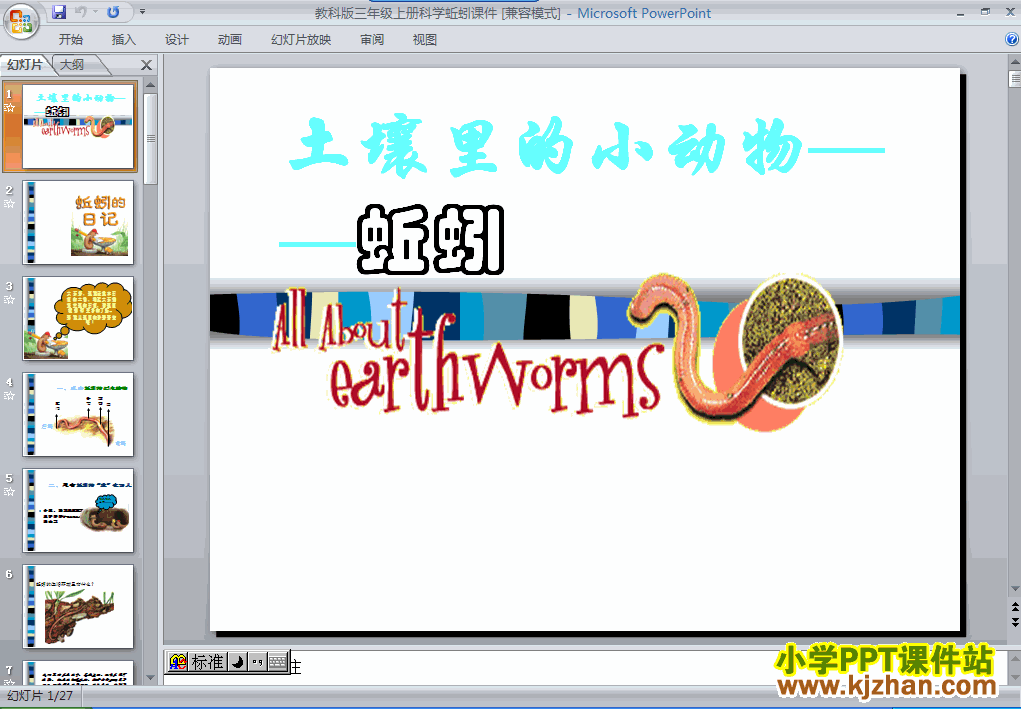Open the 开始 ribbon tab
This screenshot has width=1021, height=709.
click(x=71, y=40)
